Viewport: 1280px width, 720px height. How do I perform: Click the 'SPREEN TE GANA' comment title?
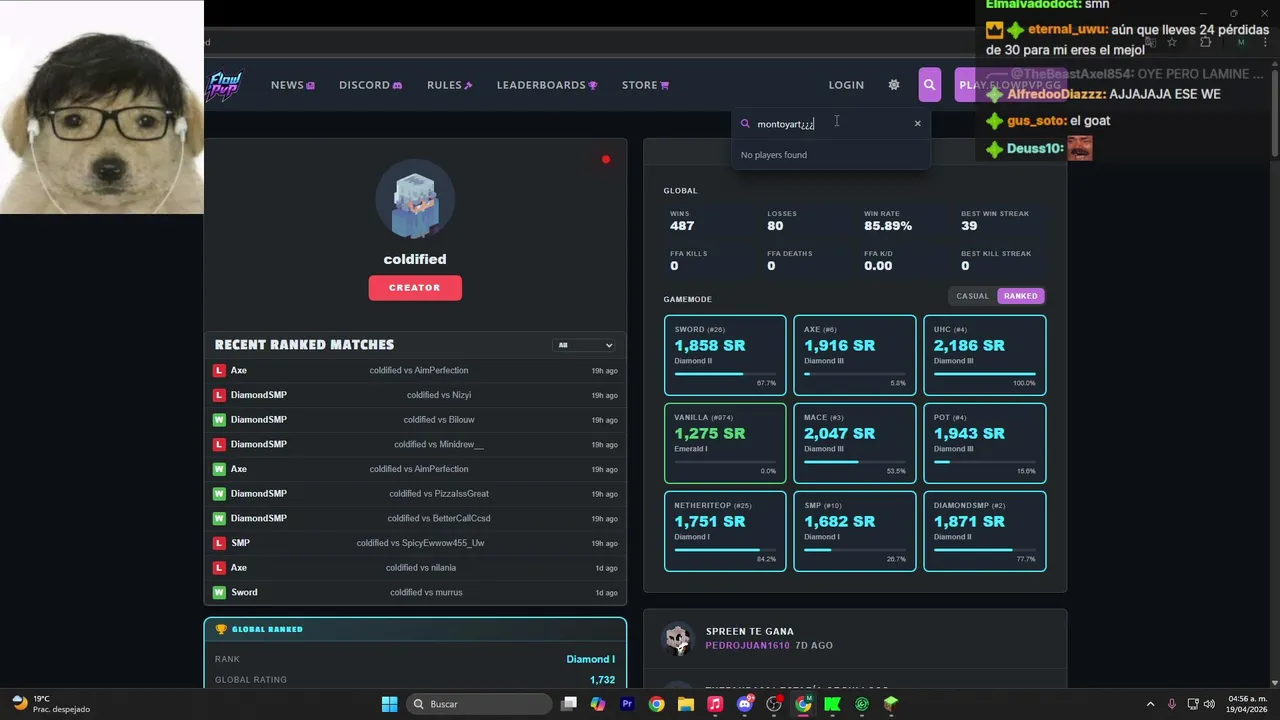[x=750, y=632]
